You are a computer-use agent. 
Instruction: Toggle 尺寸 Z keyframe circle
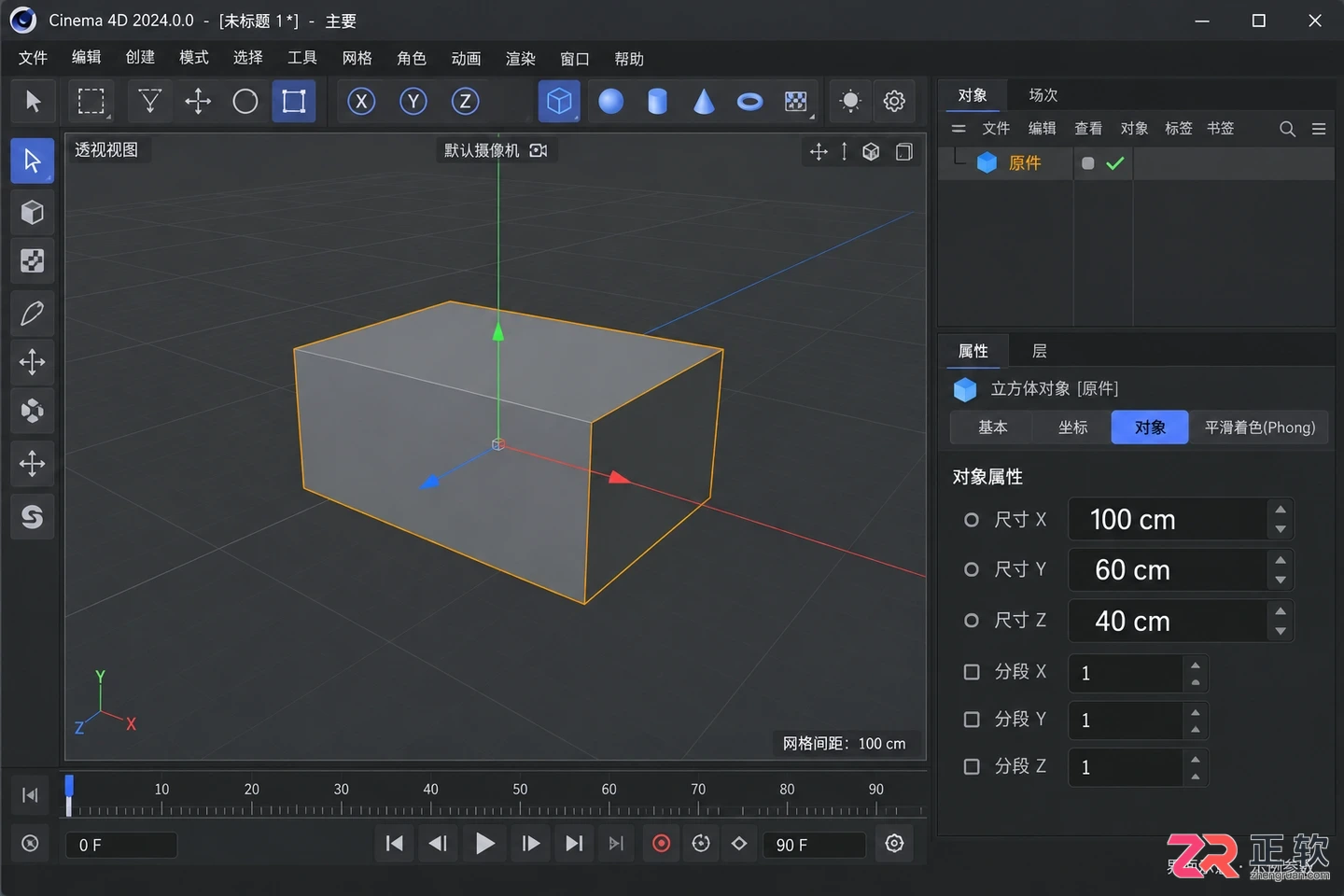coord(972,621)
